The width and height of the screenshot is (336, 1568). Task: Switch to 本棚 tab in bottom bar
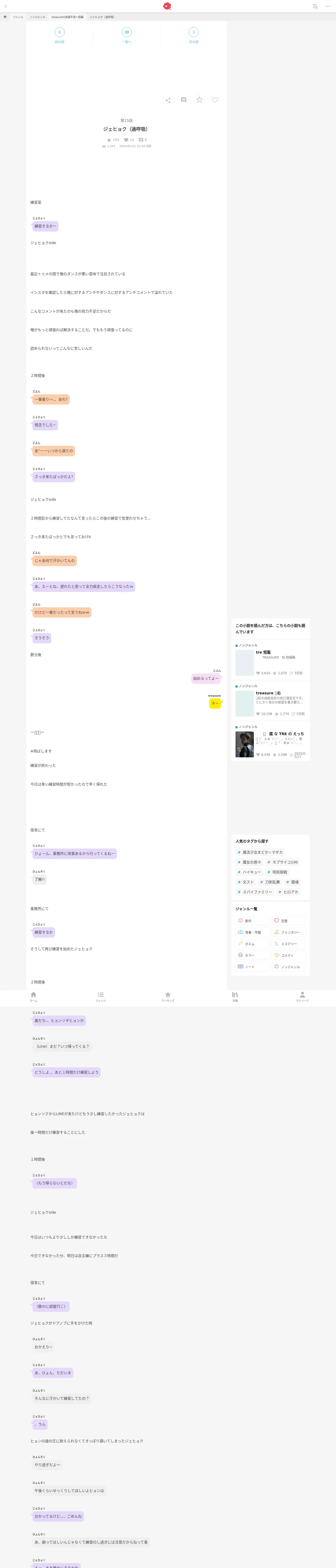click(235, 997)
